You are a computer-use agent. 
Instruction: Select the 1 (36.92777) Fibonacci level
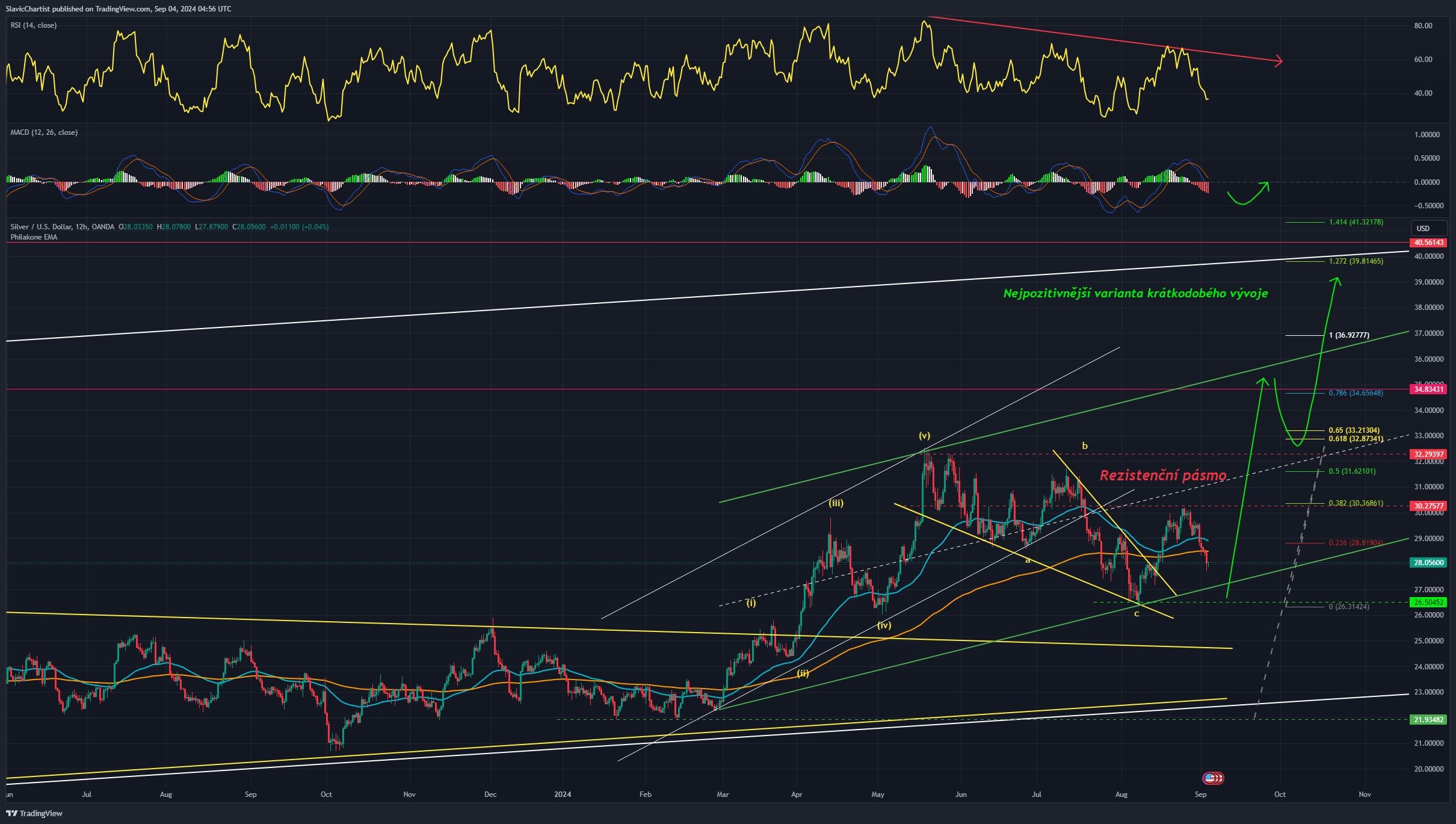click(x=1349, y=335)
